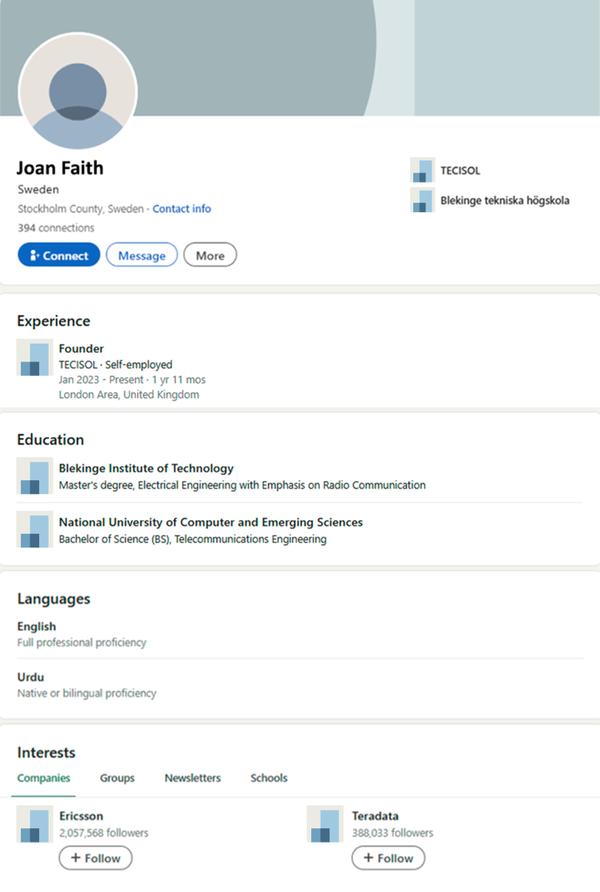Viewport: 600px width, 892px height.
Task: Click the Ericsson company logo
Action: 34,824
